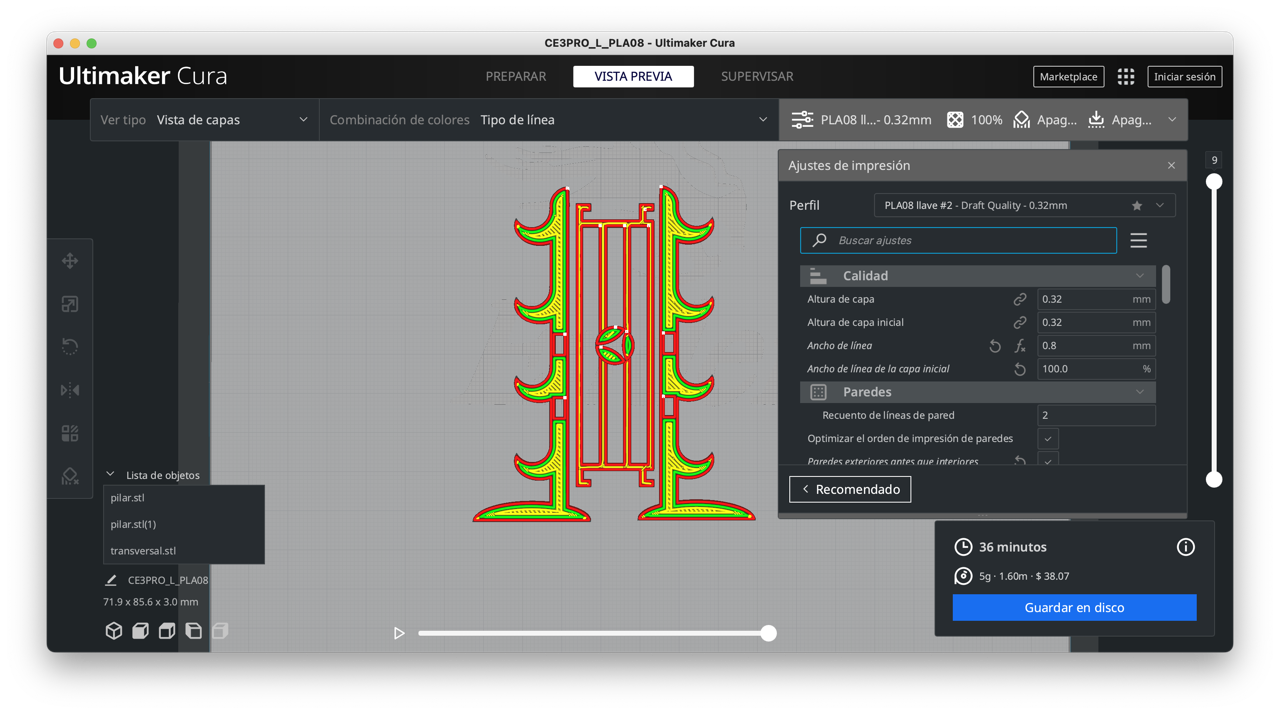Viewport: 1280px width, 714px height.
Task: Switch to the 3D isometric view cube
Action: 114,631
